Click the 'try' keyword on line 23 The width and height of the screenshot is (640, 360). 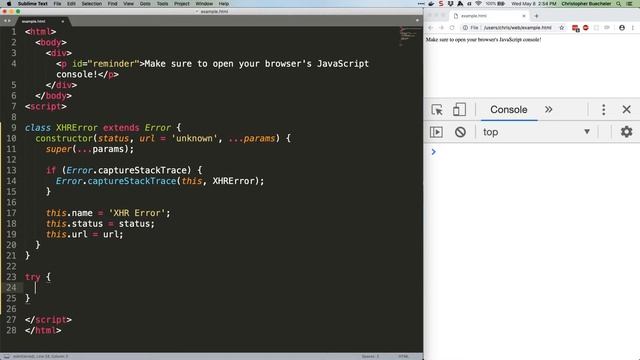(33, 277)
